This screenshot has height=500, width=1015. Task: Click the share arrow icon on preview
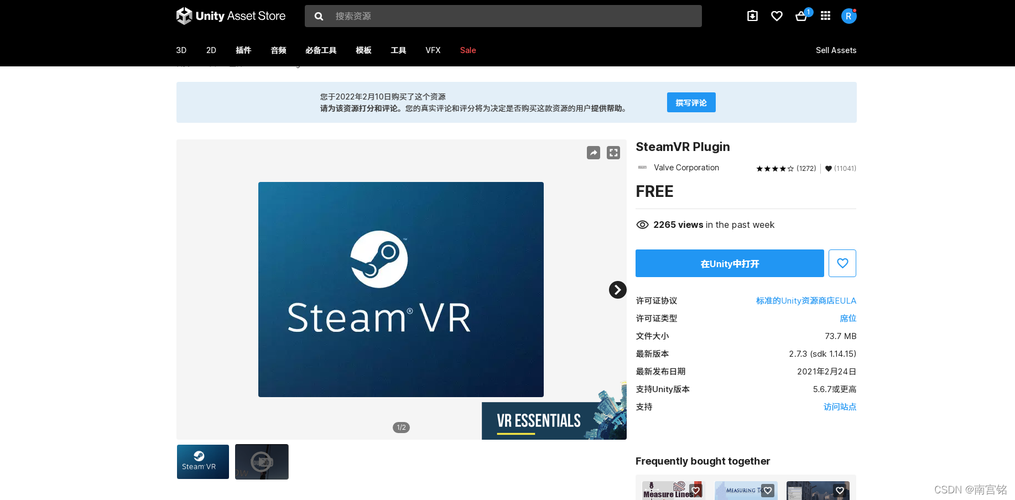coord(594,152)
